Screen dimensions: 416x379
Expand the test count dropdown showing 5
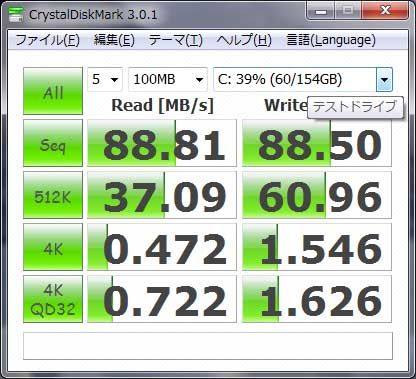pyautogui.click(x=105, y=79)
